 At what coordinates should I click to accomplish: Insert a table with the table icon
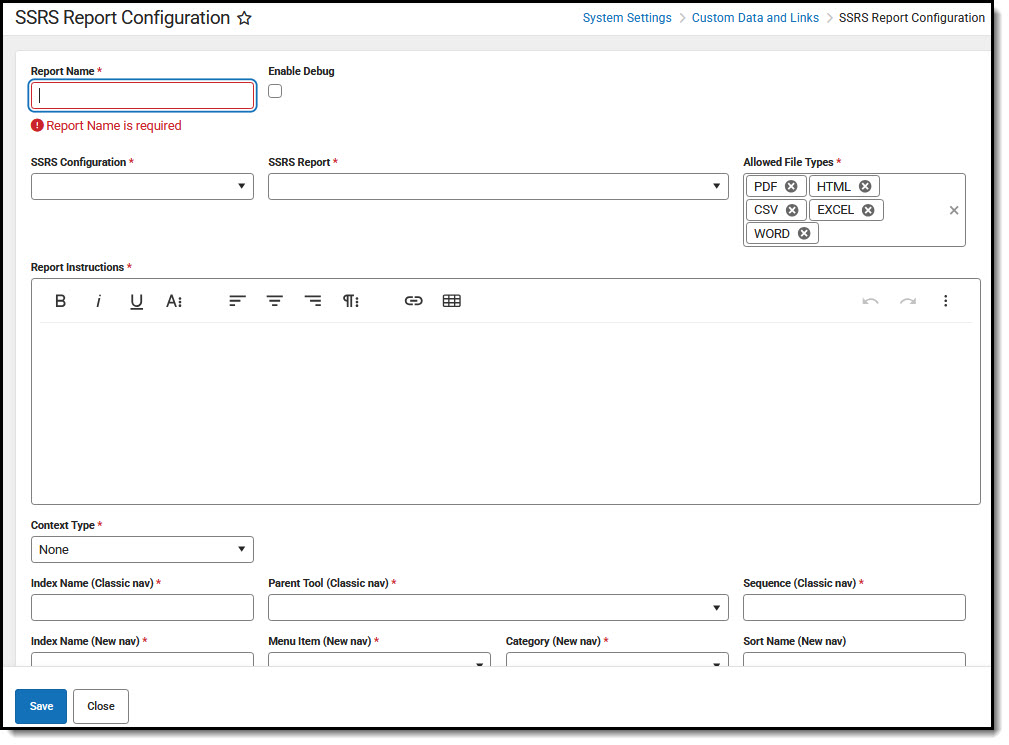[x=452, y=300]
